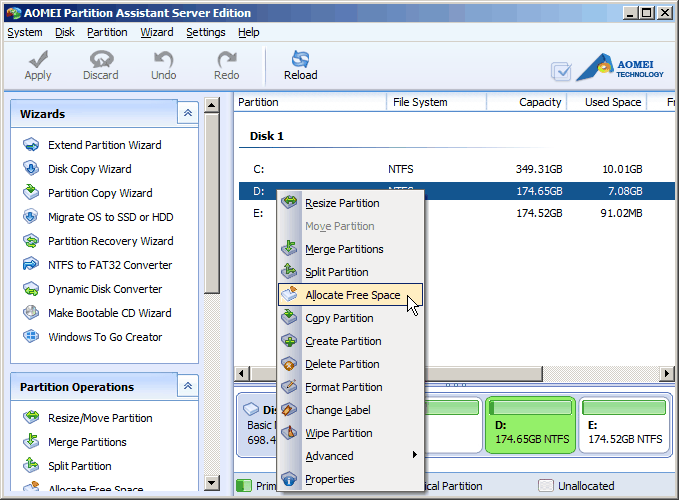The image size is (679, 500).
Task: Click the green Primary legend swatch
Action: click(x=244, y=486)
